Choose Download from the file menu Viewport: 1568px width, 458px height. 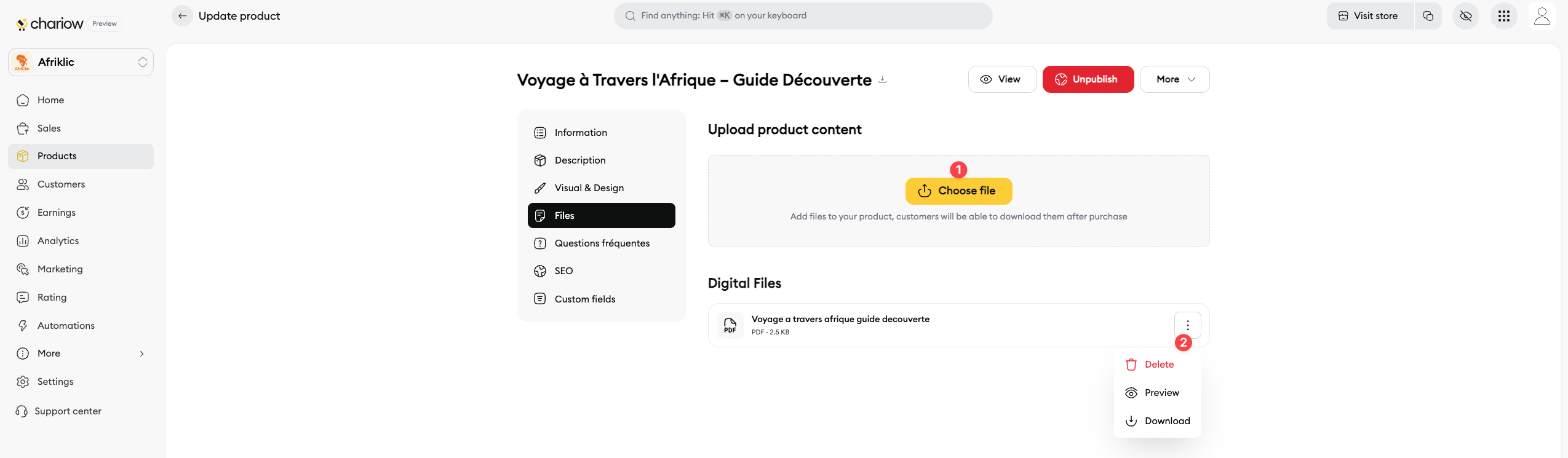point(1157,421)
